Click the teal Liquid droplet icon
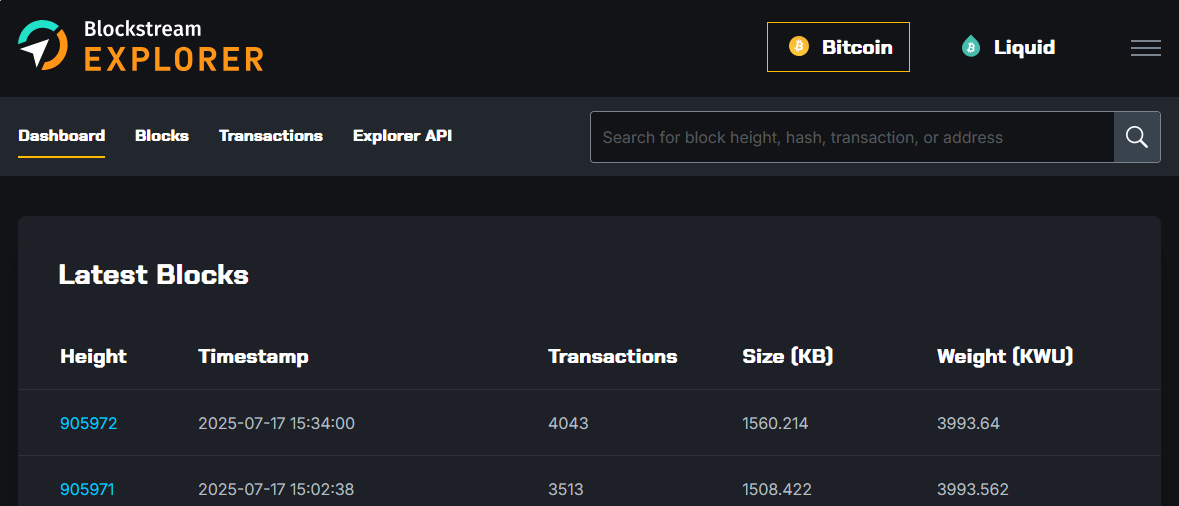1179x506 pixels. 971,47
